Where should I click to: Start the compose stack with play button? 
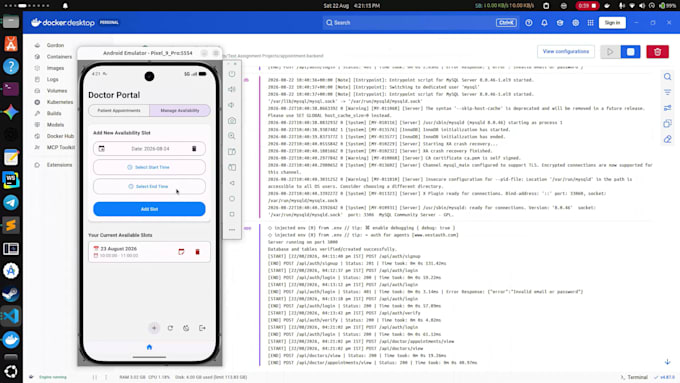[x=610, y=52]
